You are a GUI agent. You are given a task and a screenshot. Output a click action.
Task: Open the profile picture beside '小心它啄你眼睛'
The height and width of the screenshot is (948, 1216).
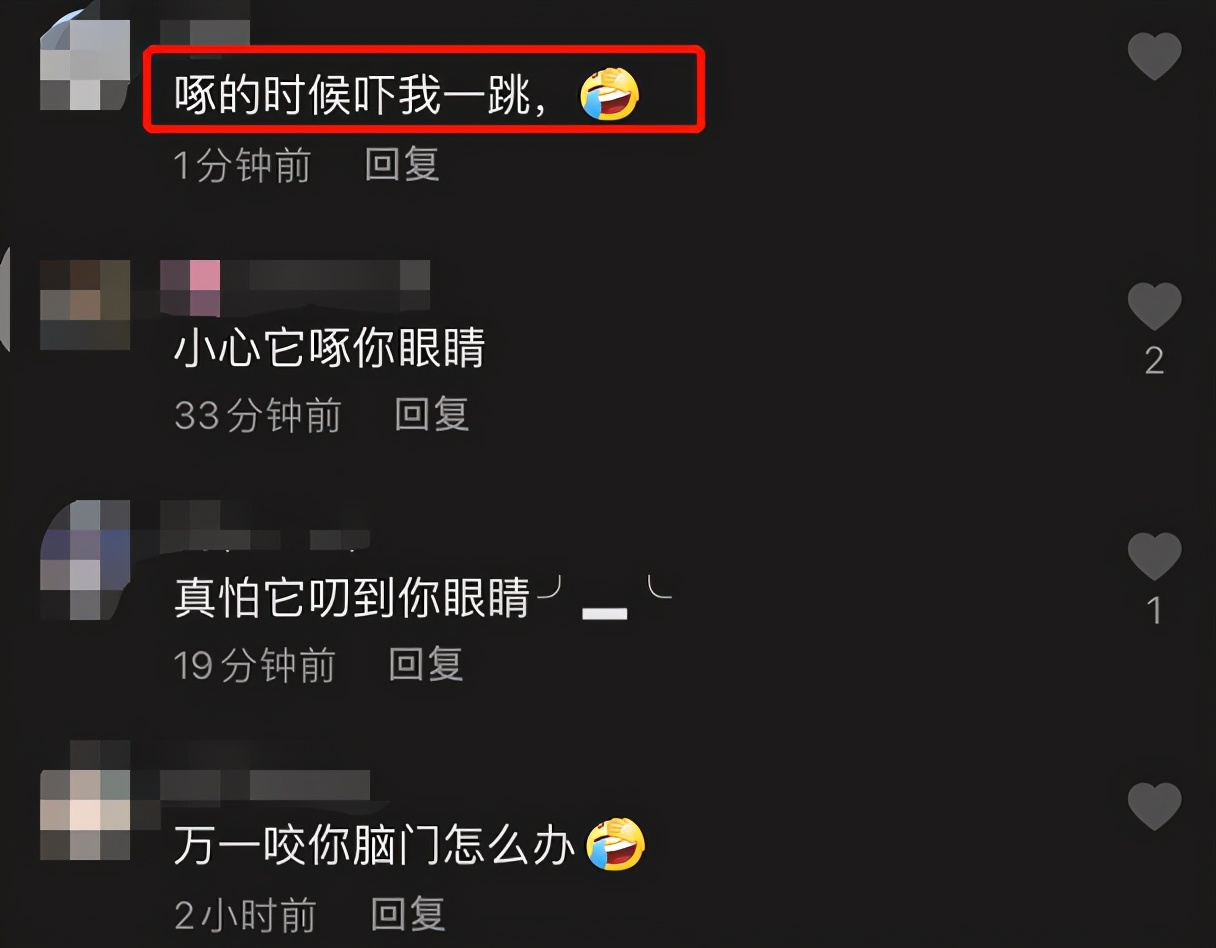tap(85, 305)
